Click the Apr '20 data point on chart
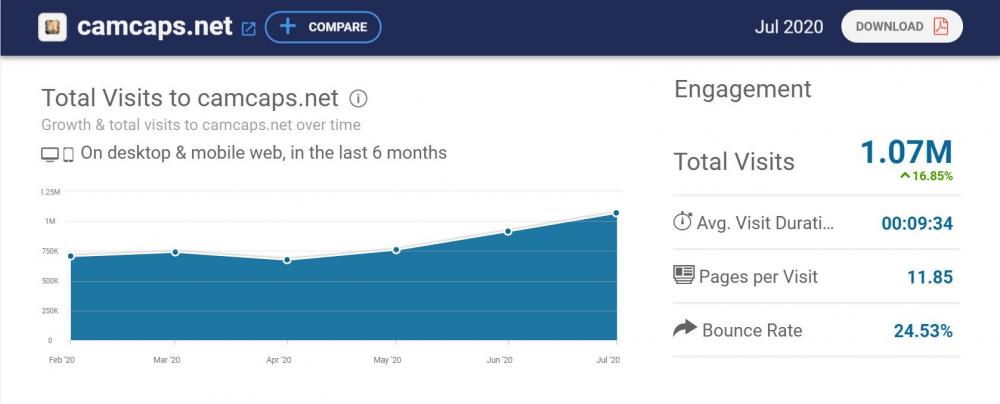1000x404 pixels. [x=287, y=260]
